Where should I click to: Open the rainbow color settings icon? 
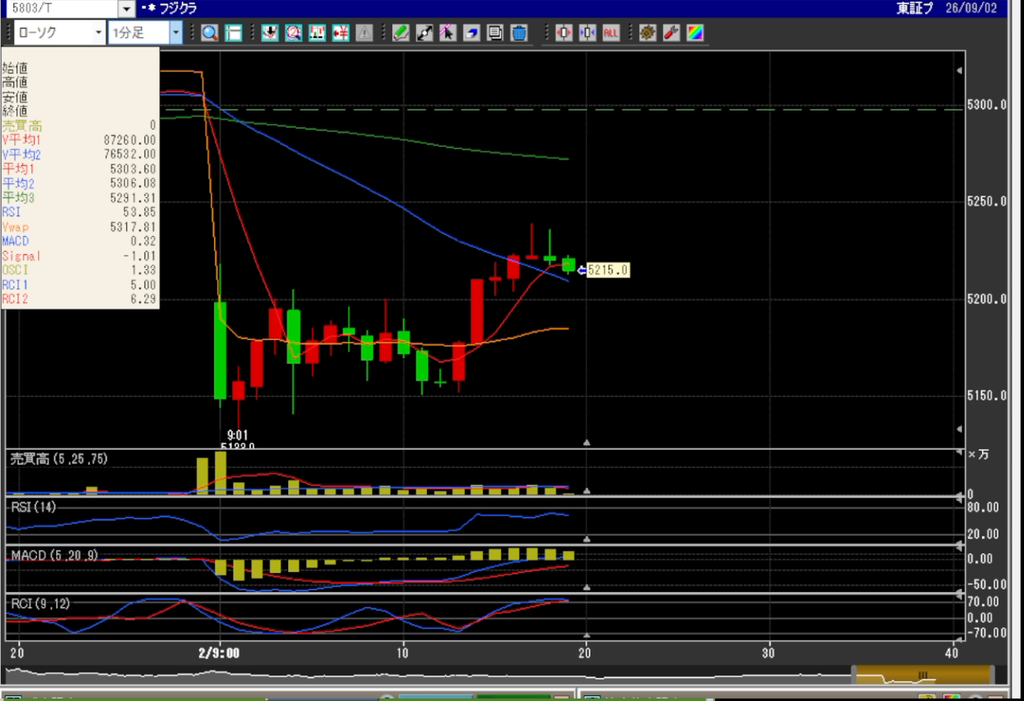click(695, 33)
